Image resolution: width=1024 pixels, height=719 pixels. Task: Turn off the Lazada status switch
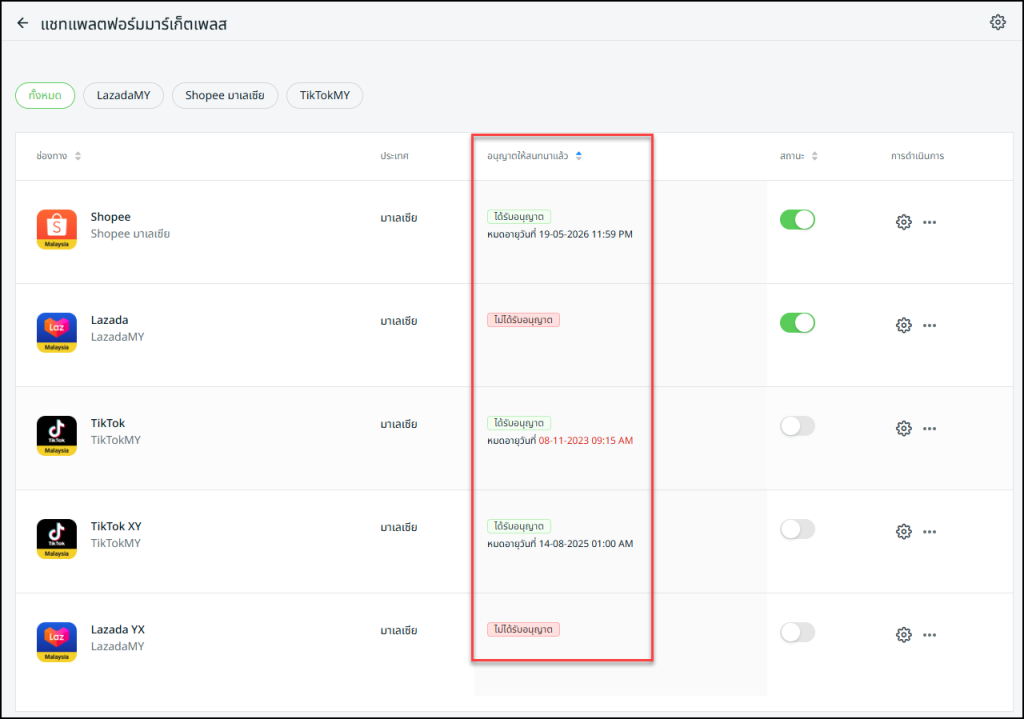click(797, 323)
